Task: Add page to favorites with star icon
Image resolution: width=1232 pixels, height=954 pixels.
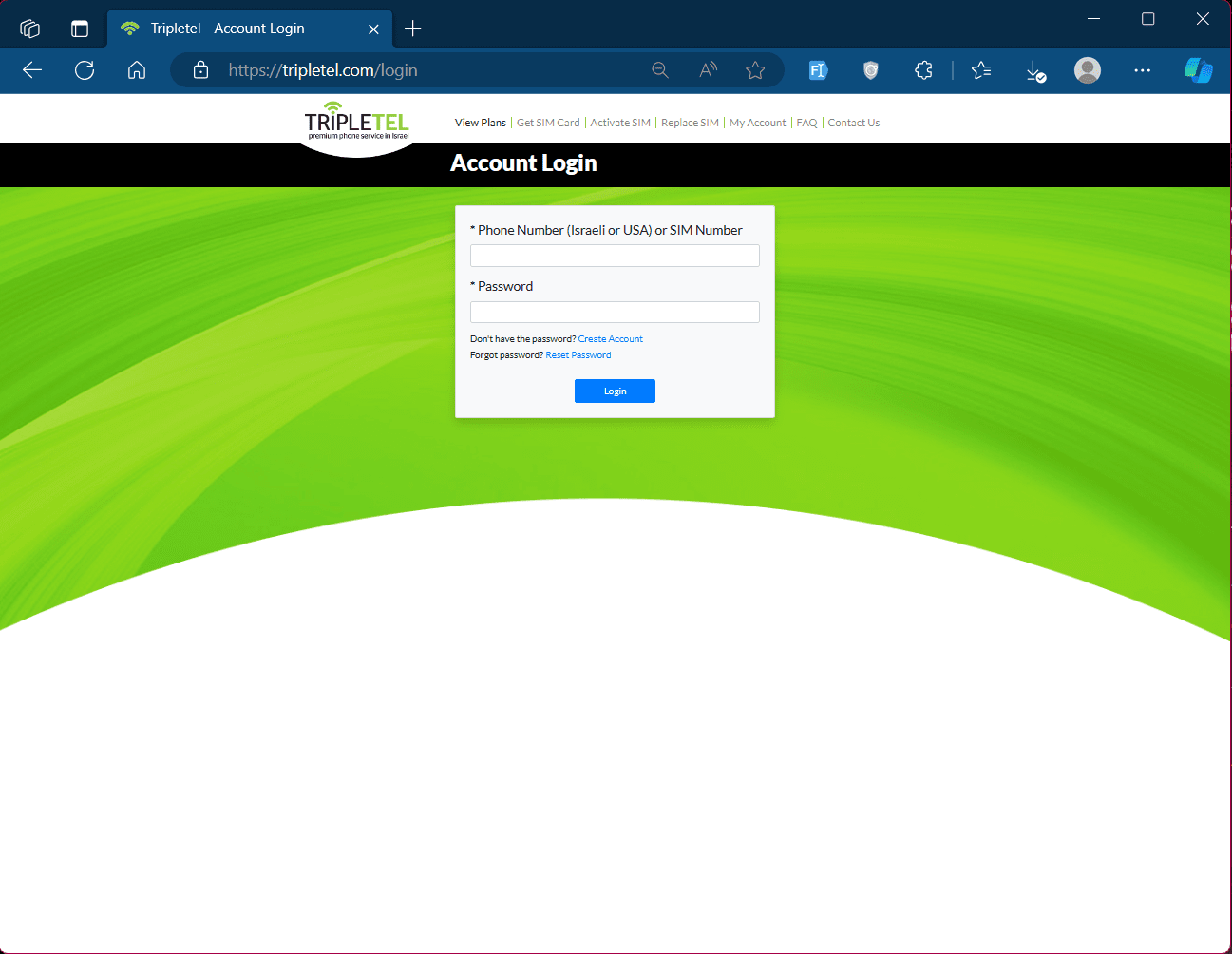Action: [755, 70]
